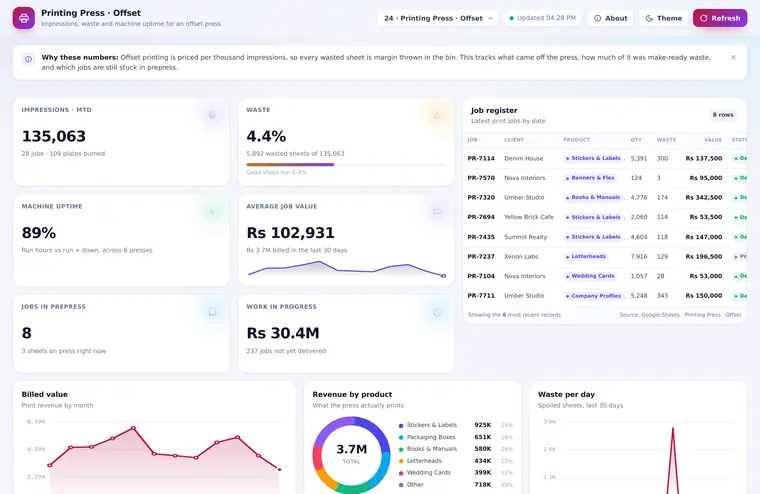Click the Rs 30.4M work in progress value

pos(283,333)
